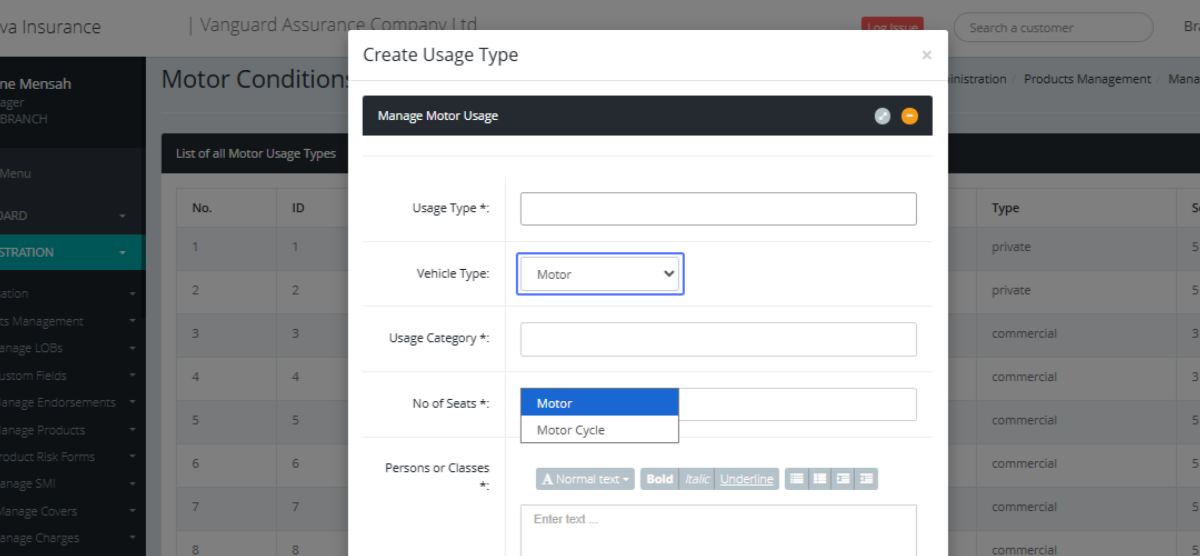
Task: Toggle Bold formatting in text editor
Action: (659, 479)
